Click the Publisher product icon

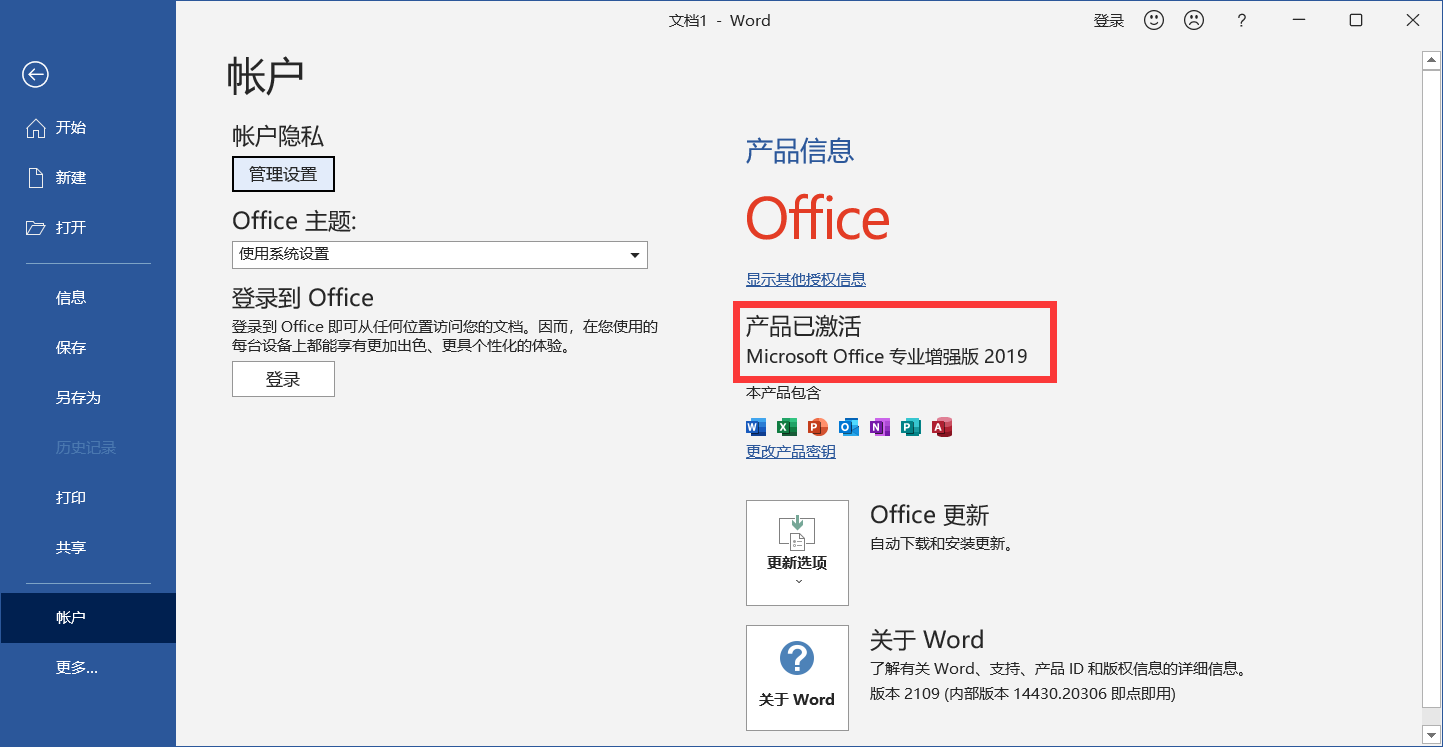(x=910, y=427)
